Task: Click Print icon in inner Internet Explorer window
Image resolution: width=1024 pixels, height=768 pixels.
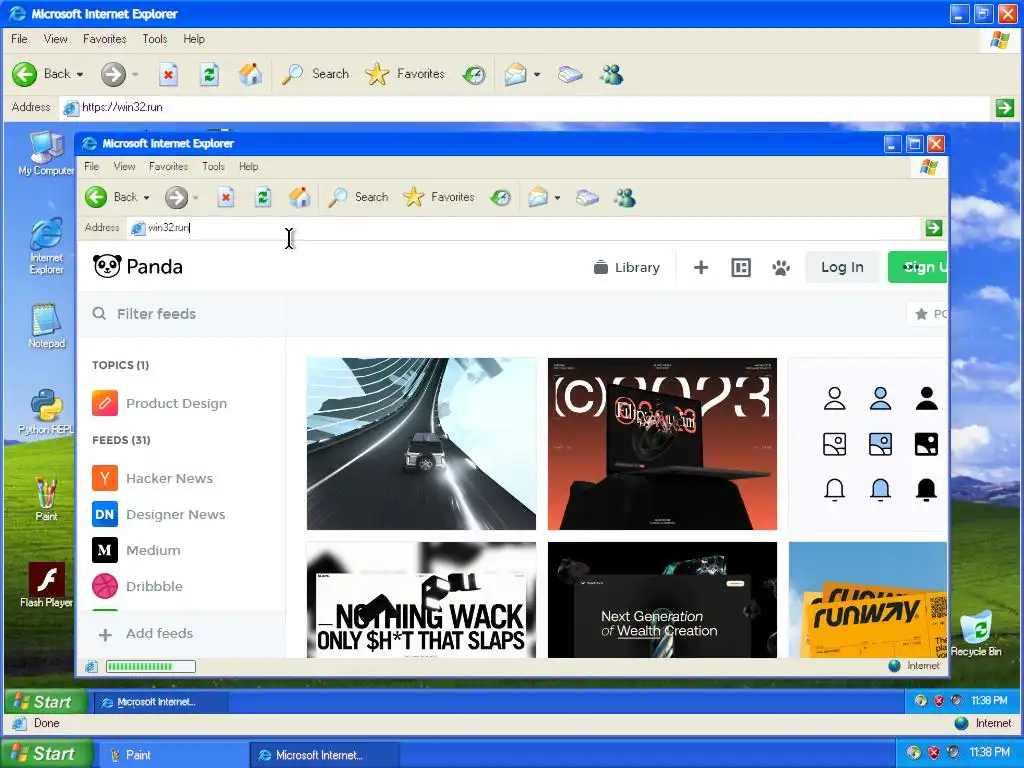Action: (587, 197)
